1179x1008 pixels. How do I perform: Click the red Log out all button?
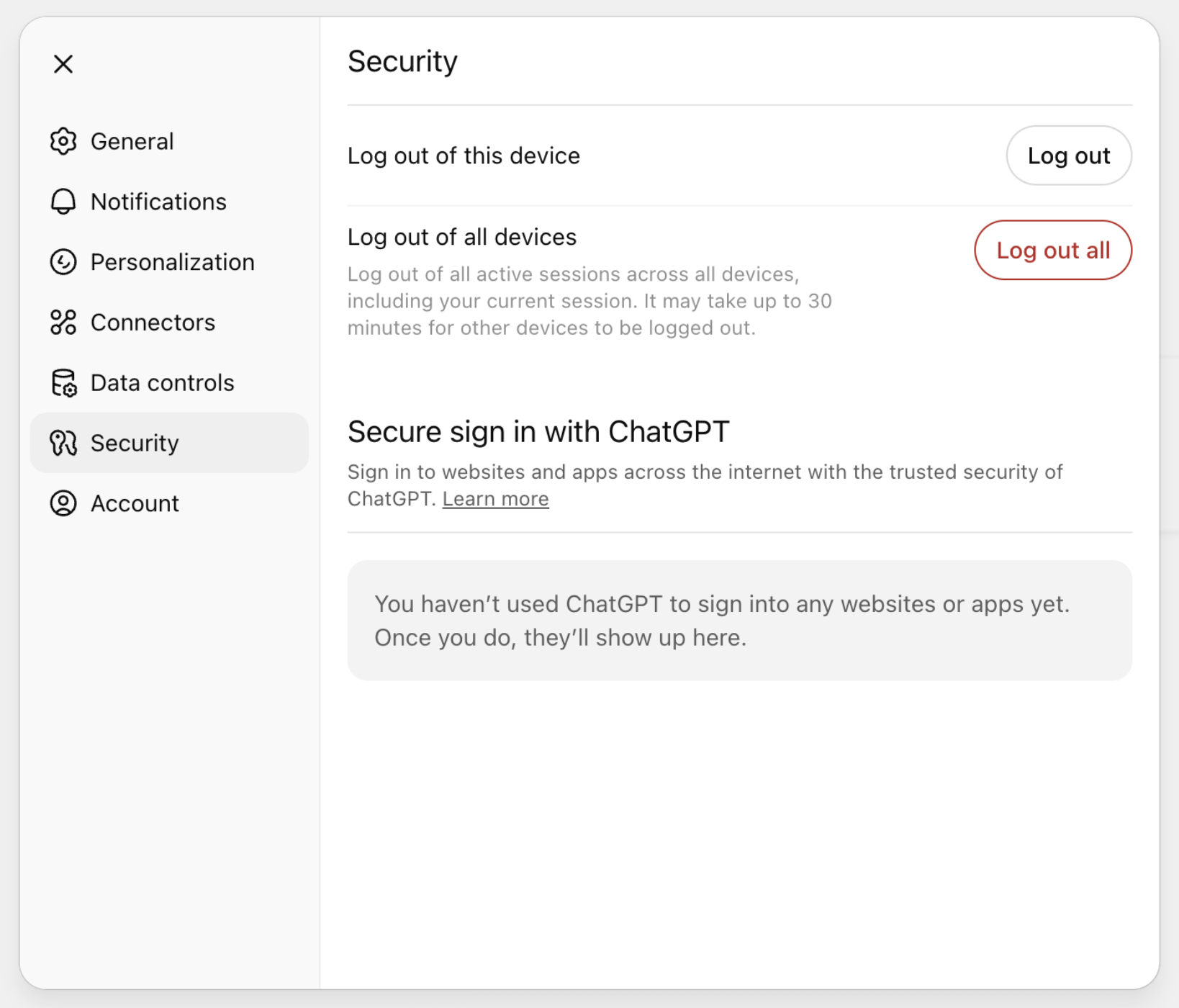coord(1053,250)
